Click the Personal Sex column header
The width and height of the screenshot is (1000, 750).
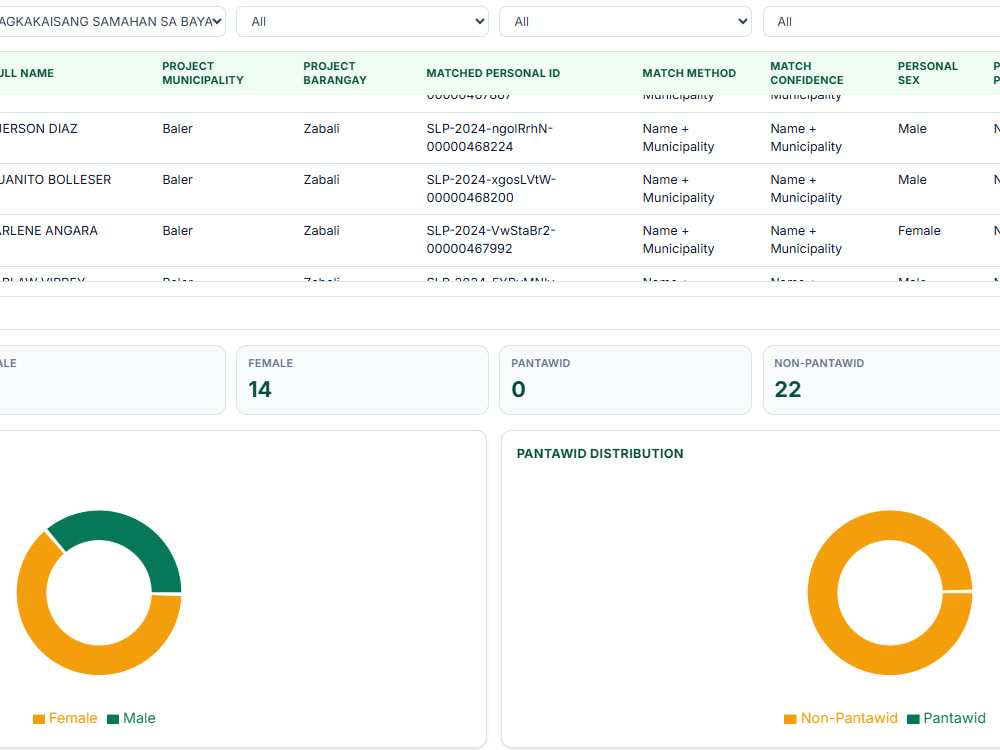(x=927, y=73)
